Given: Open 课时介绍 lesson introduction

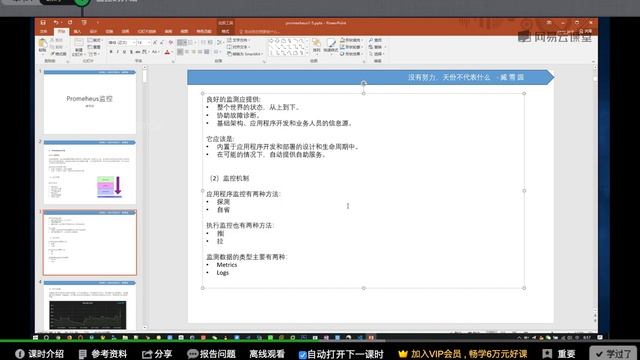Looking at the screenshot, I should 40,354.
